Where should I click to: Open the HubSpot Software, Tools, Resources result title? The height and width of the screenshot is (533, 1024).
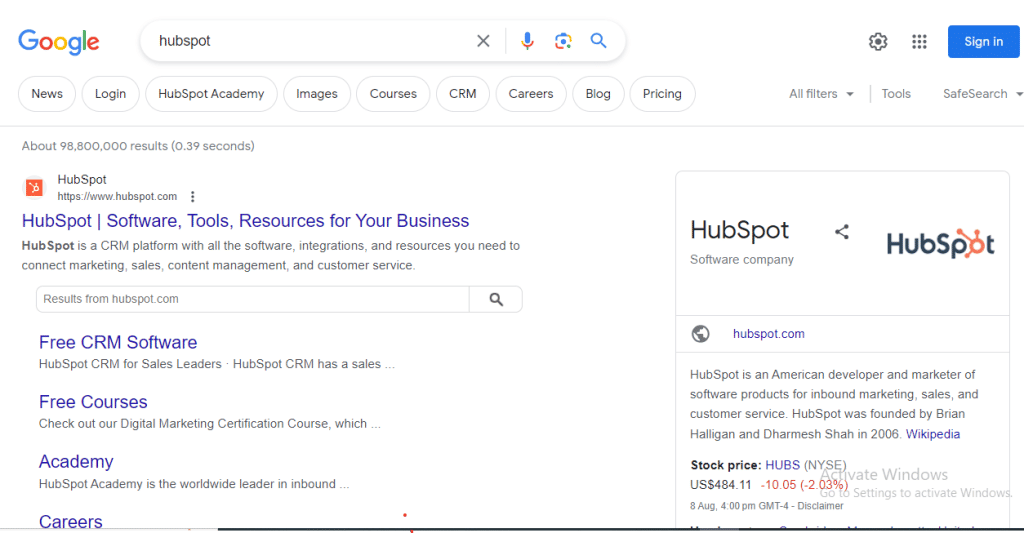click(x=246, y=221)
